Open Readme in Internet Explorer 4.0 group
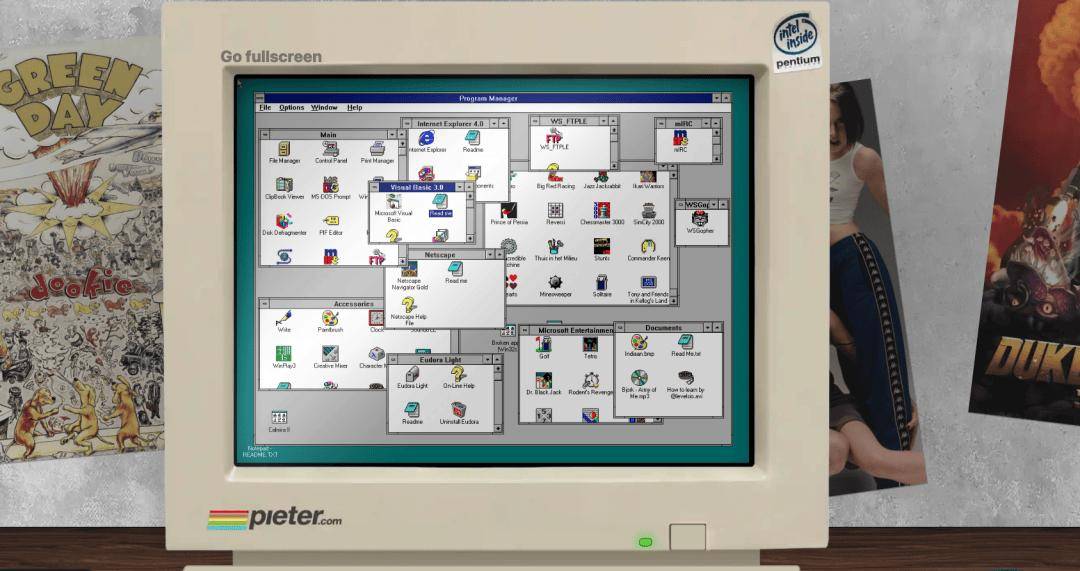Viewport: 1080px width, 571px height. 472,141
